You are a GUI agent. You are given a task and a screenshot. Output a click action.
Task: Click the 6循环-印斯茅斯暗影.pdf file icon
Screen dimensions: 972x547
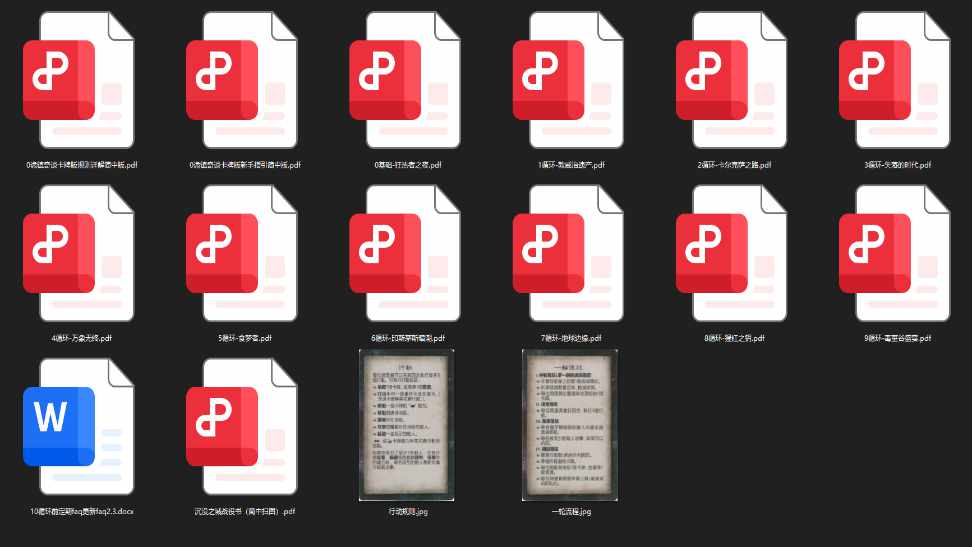point(407,253)
